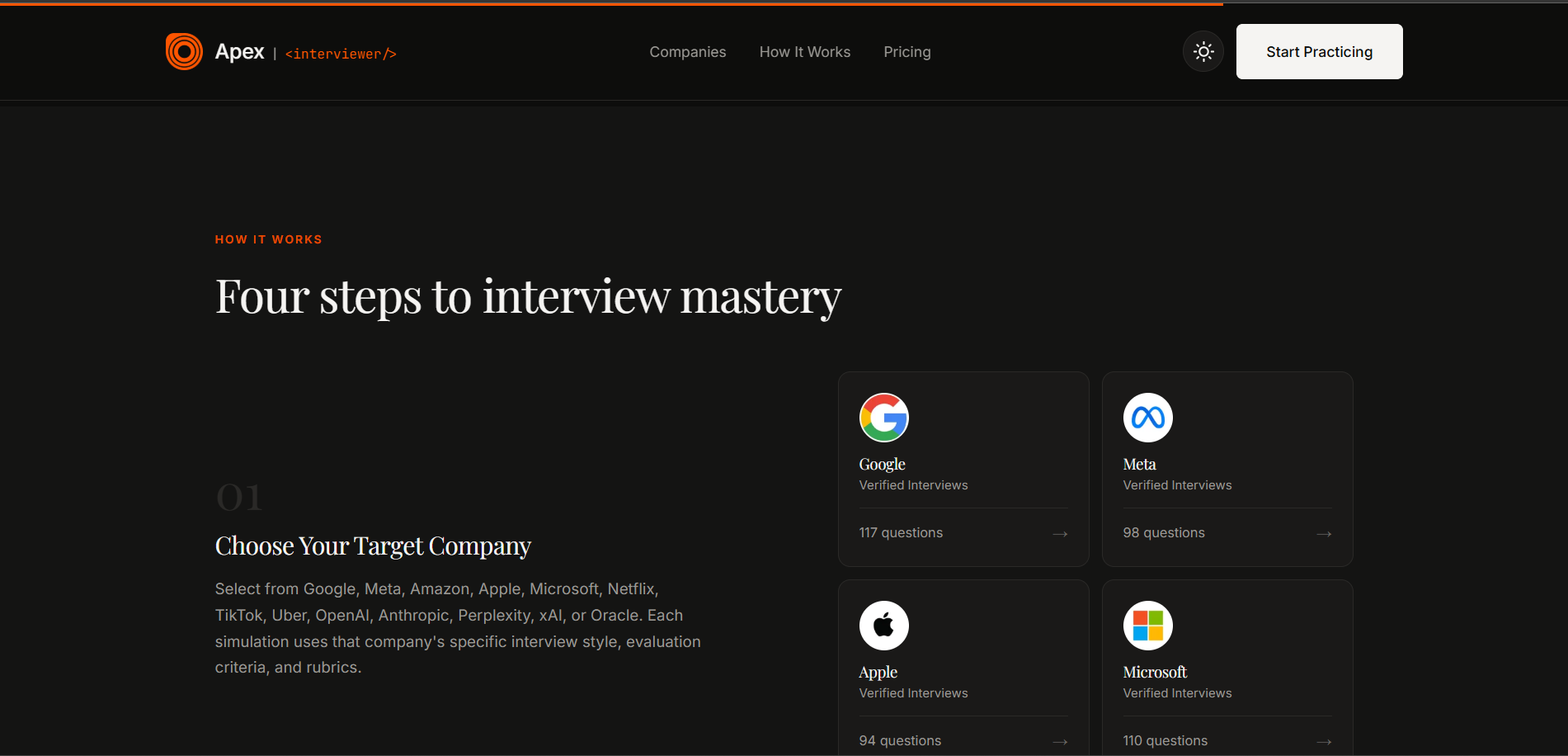Open the Microsoft card title

1155,672
